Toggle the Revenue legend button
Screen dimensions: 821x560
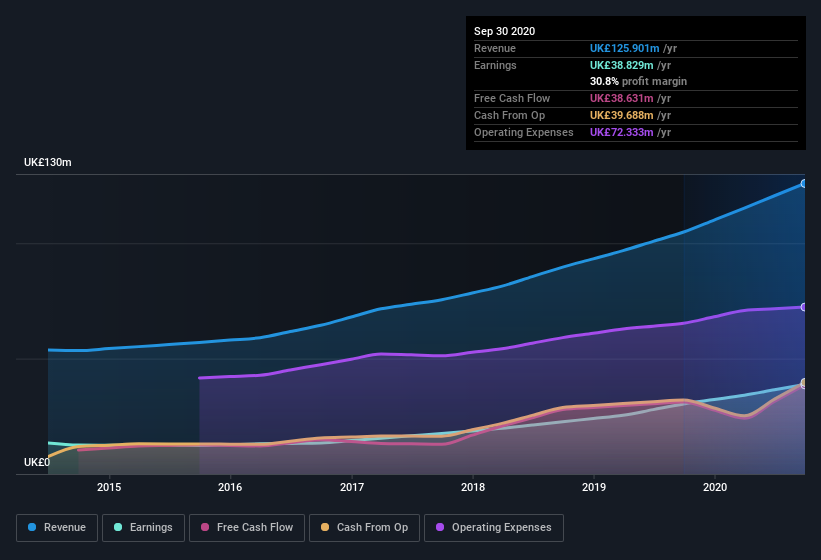(57, 528)
